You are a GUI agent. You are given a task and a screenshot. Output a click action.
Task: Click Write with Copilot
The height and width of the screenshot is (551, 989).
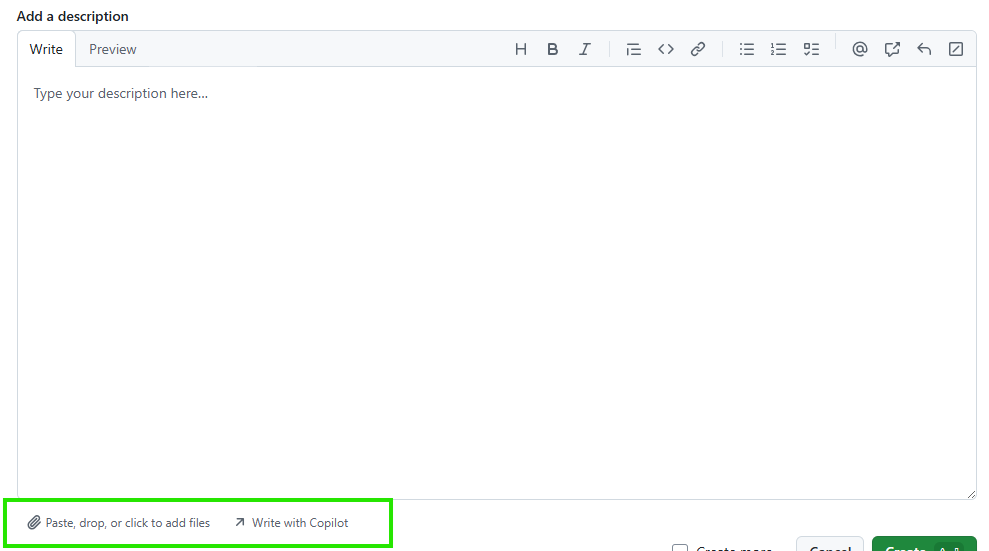[291, 523]
